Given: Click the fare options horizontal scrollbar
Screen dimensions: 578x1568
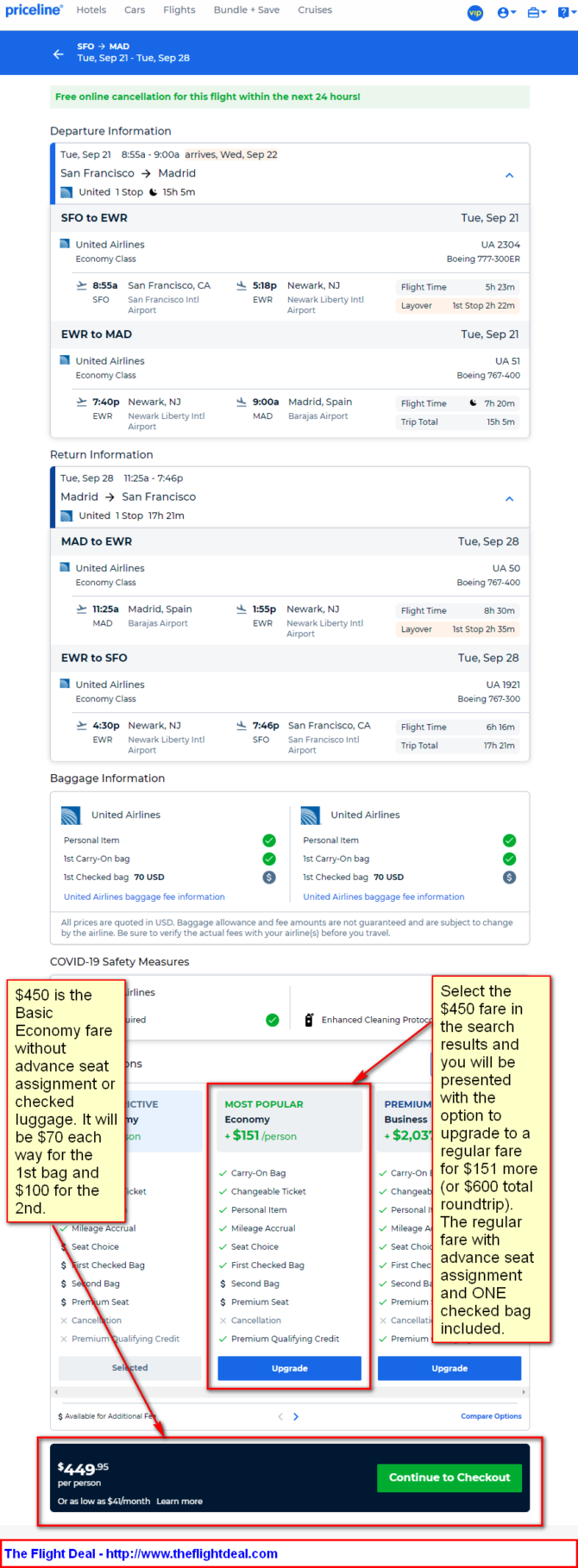Looking at the screenshot, I should pos(290,1392).
